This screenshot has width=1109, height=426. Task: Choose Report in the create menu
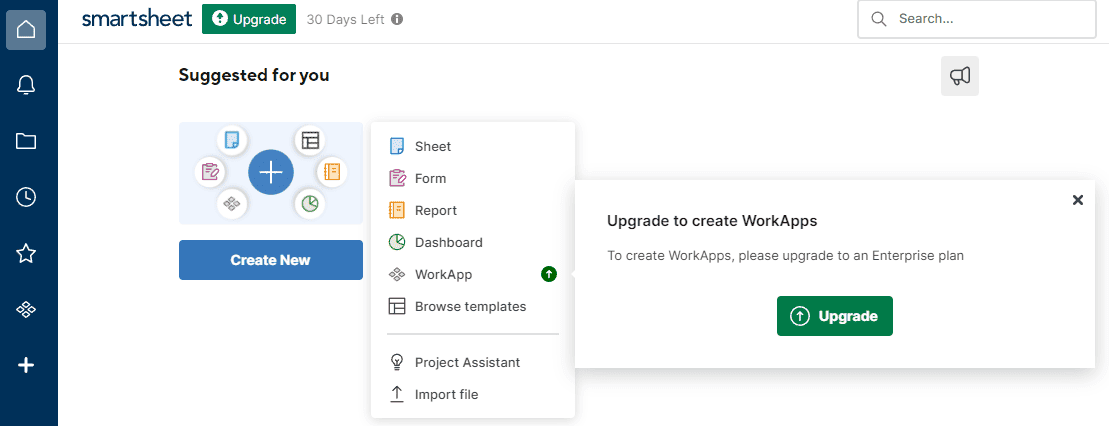[472, 210]
